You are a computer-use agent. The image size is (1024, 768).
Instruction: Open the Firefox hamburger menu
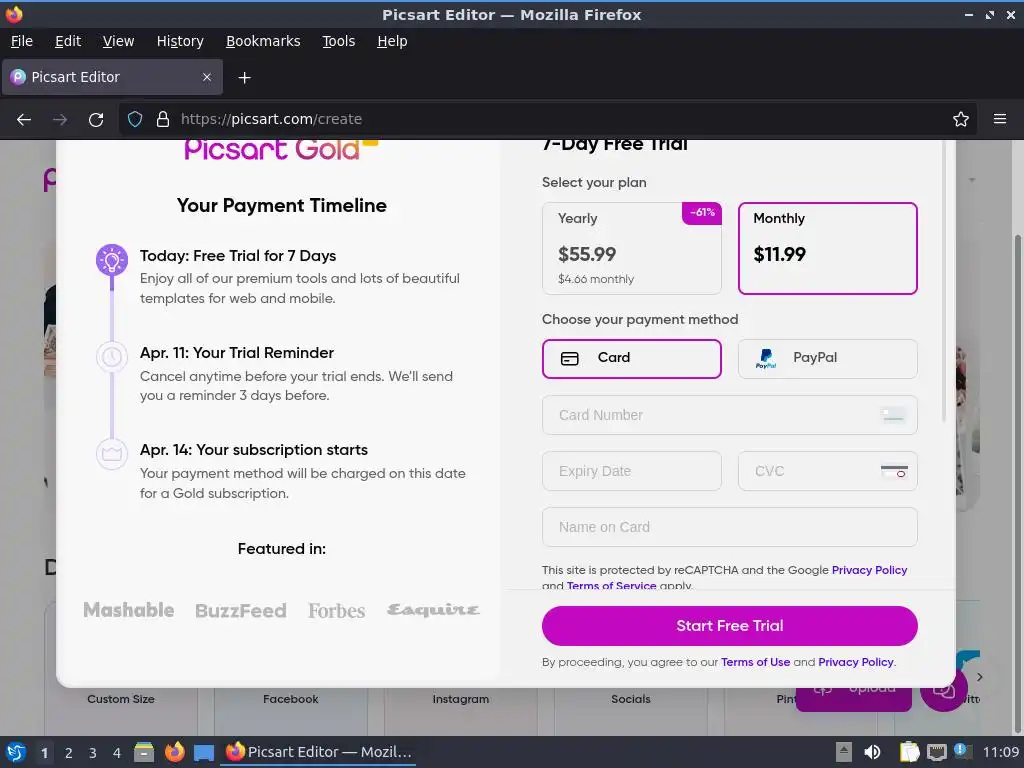(x=1000, y=119)
